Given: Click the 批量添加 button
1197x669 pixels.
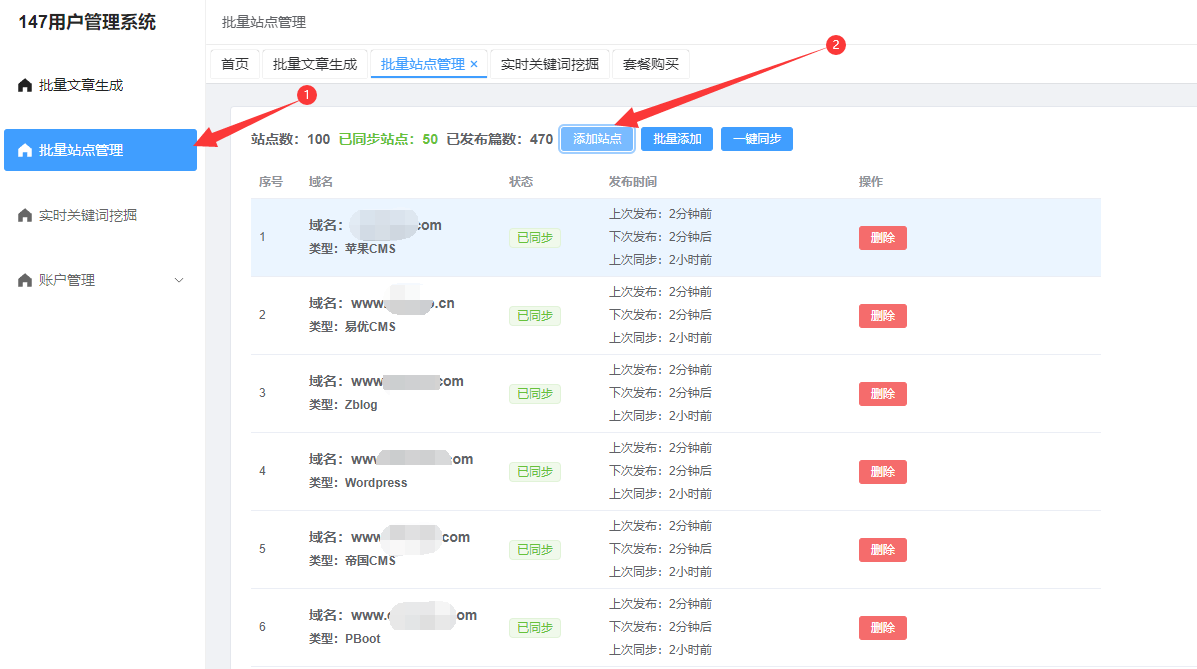Looking at the screenshot, I should pyautogui.click(x=677, y=139).
